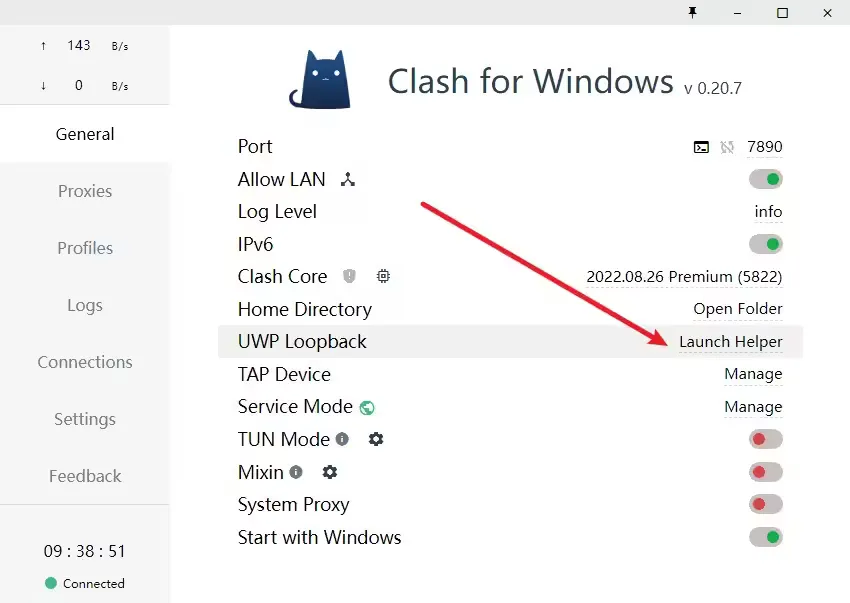Switch to the Profiles tab
850x603 pixels.
[x=85, y=248]
